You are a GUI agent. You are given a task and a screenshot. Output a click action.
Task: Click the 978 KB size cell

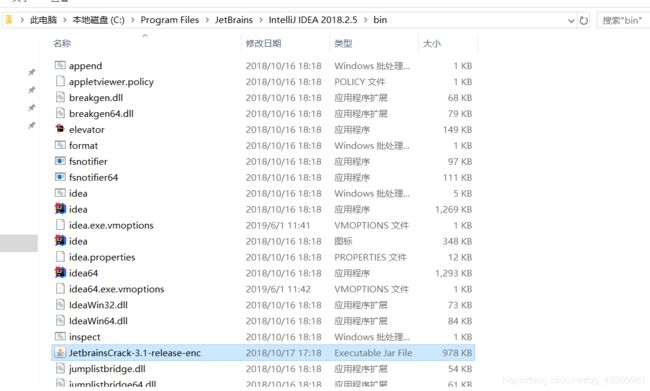(x=457, y=353)
